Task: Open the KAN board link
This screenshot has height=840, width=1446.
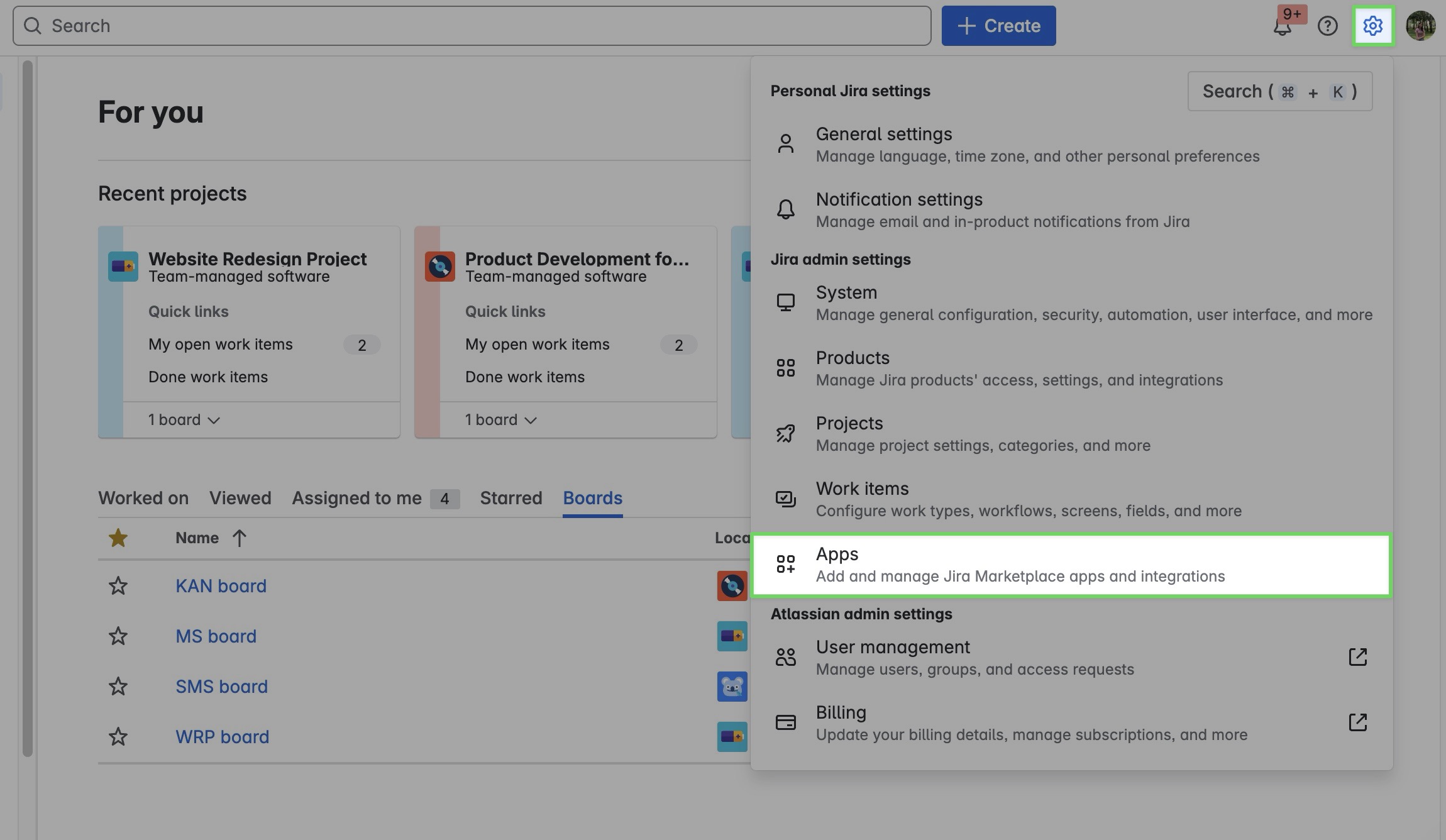Action: coord(221,586)
